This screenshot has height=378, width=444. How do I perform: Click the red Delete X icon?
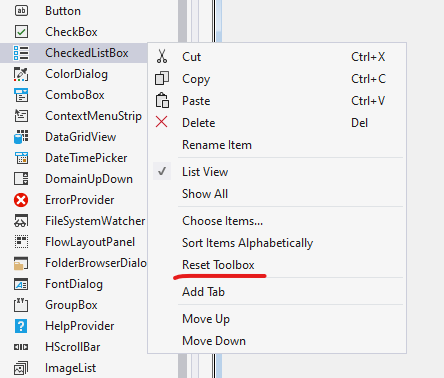[x=162, y=122]
